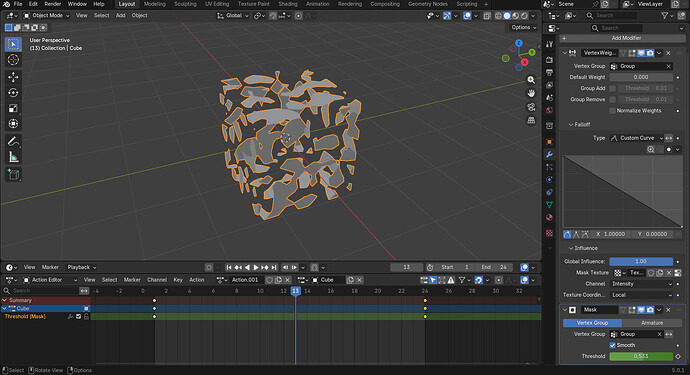
Task: Click the current frame number field
Action: coord(407,267)
